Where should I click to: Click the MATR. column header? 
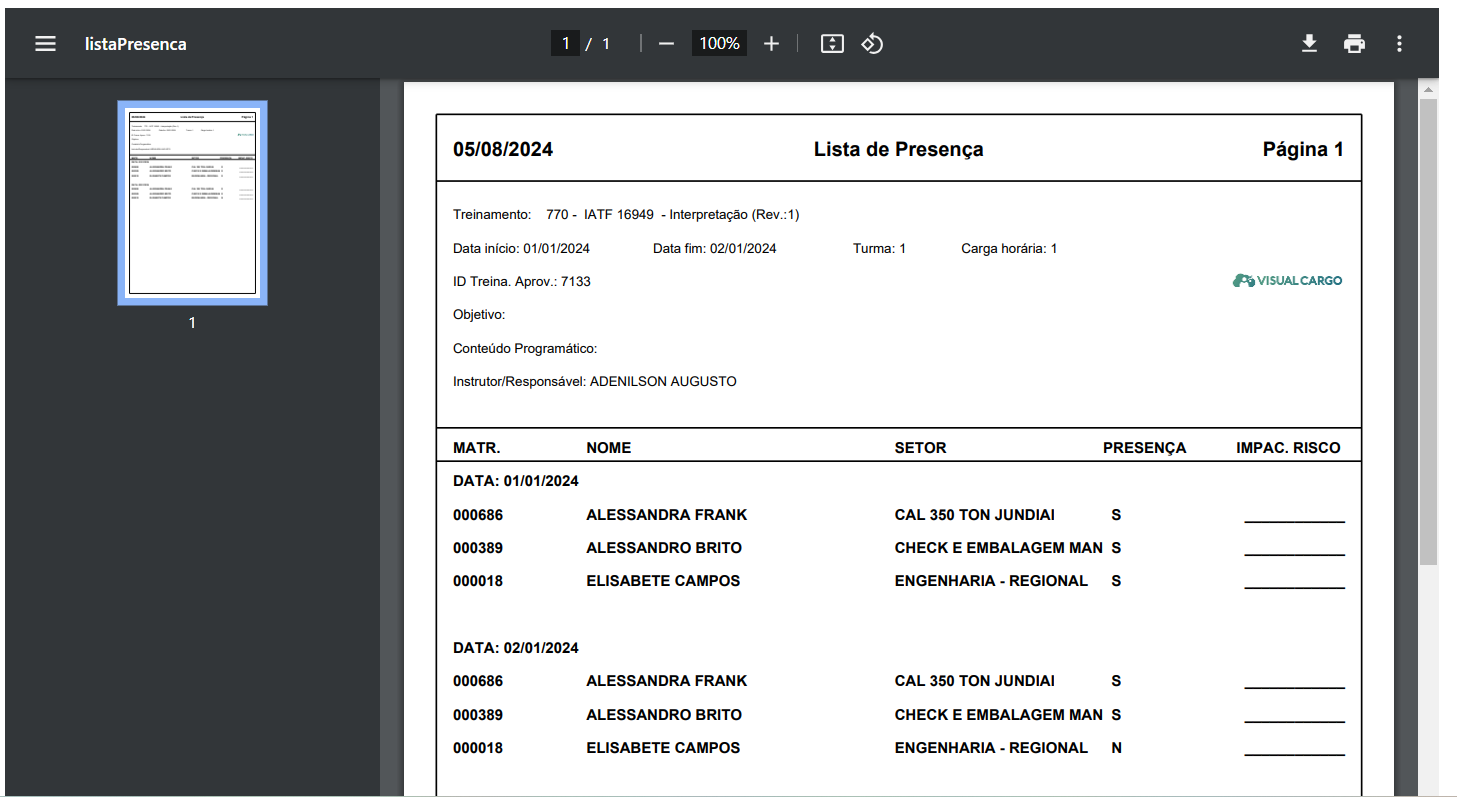click(x=477, y=448)
